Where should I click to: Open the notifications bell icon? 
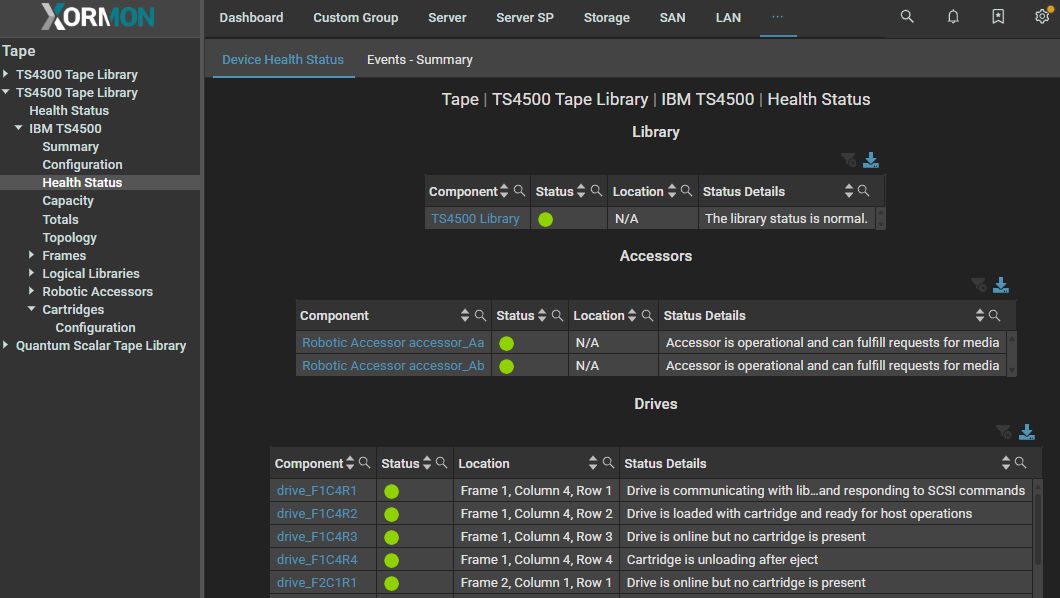pos(953,17)
